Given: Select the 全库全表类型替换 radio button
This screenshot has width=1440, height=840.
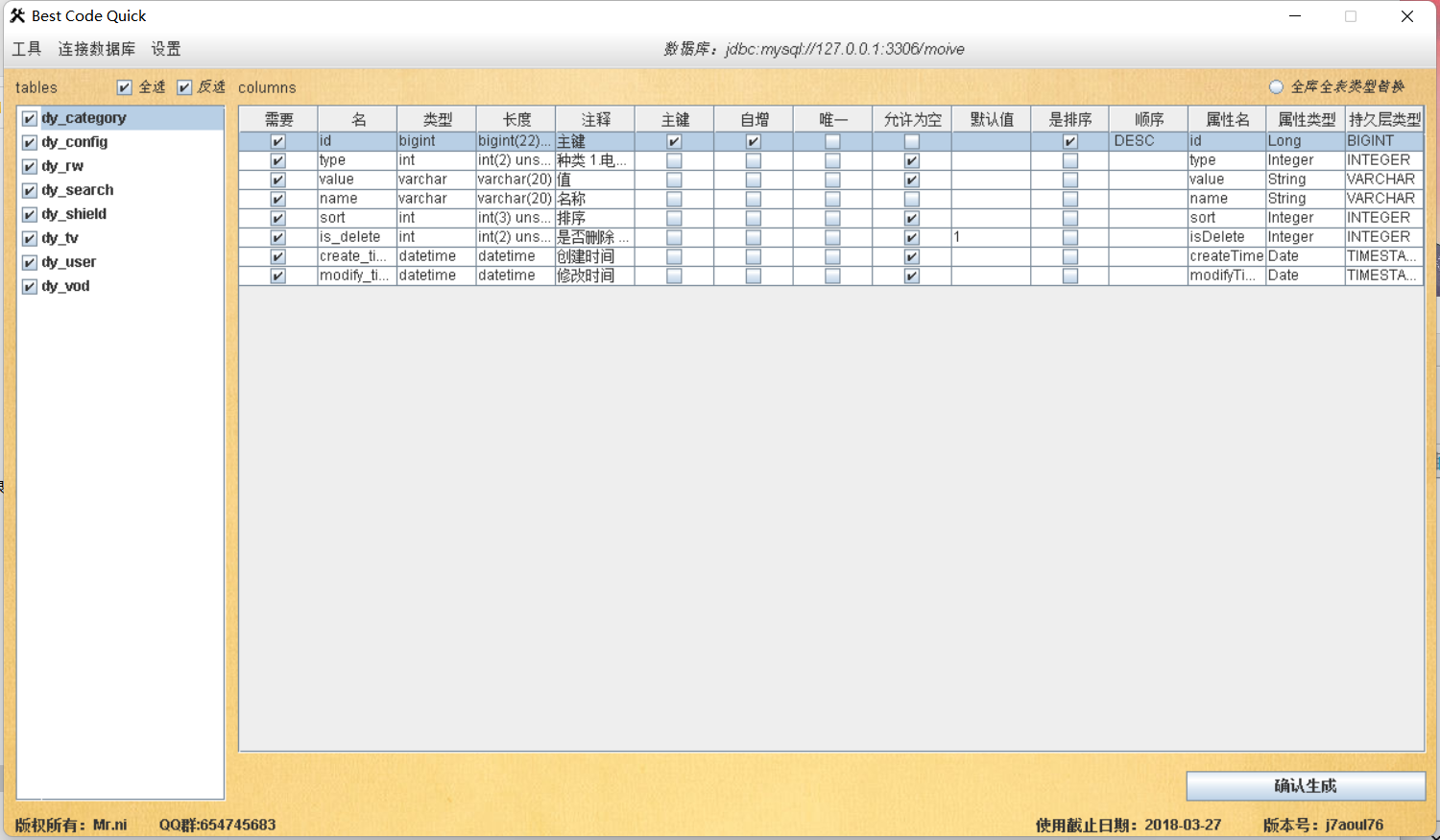Looking at the screenshot, I should 1276,86.
